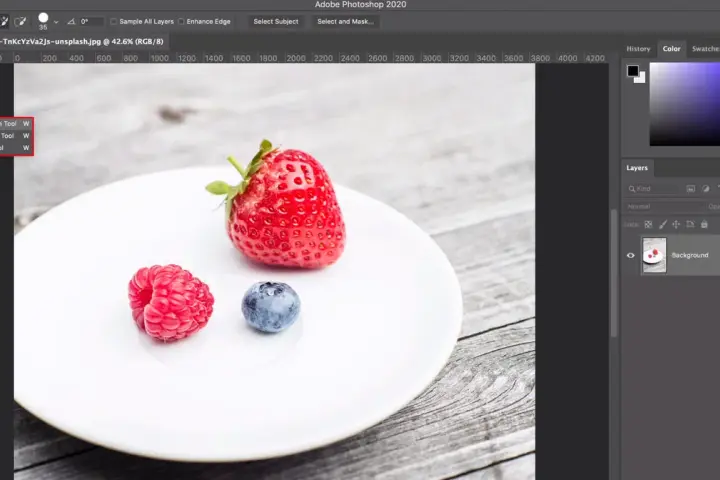This screenshot has width=720, height=480.
Task: Click the prevent artboard auto-nesting lock icon
Action: 690,225
